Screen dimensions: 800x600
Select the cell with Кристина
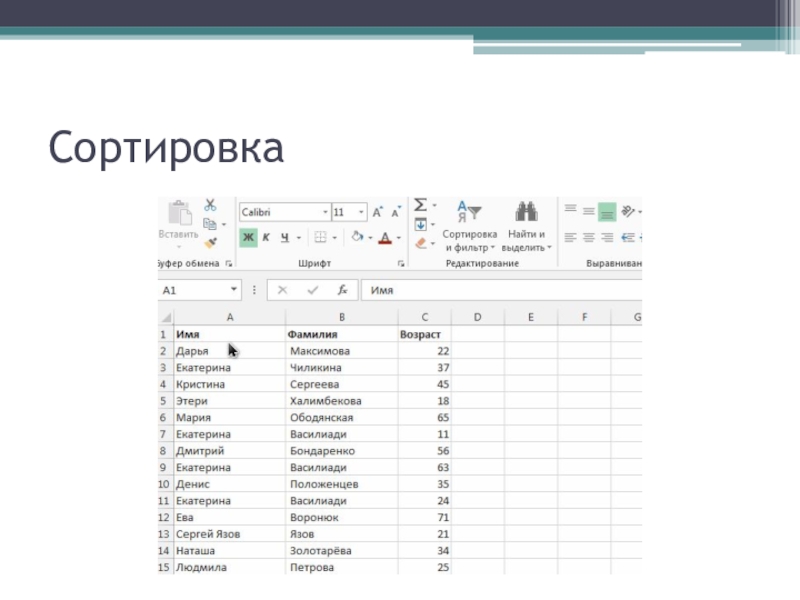click(x=230, y=384)
